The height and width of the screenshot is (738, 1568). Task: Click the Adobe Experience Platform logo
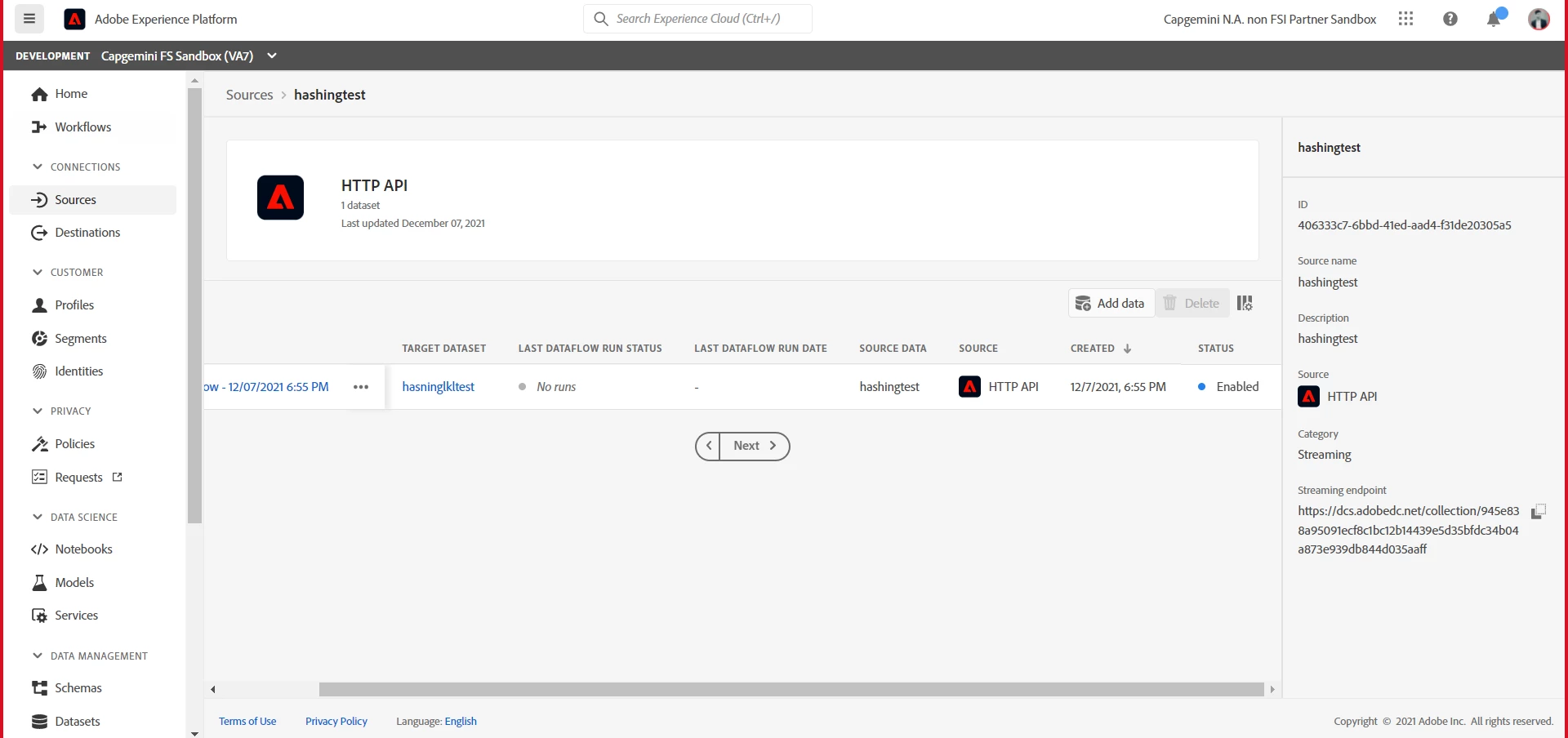[74, 19]
